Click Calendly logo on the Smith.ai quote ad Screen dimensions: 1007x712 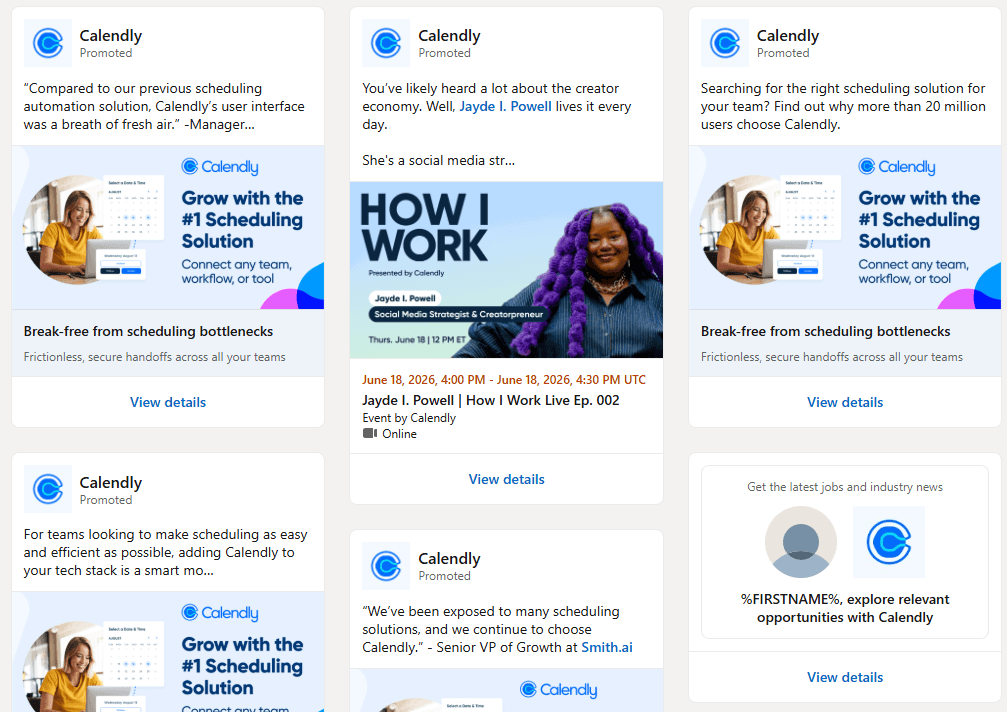click(386, 566)
